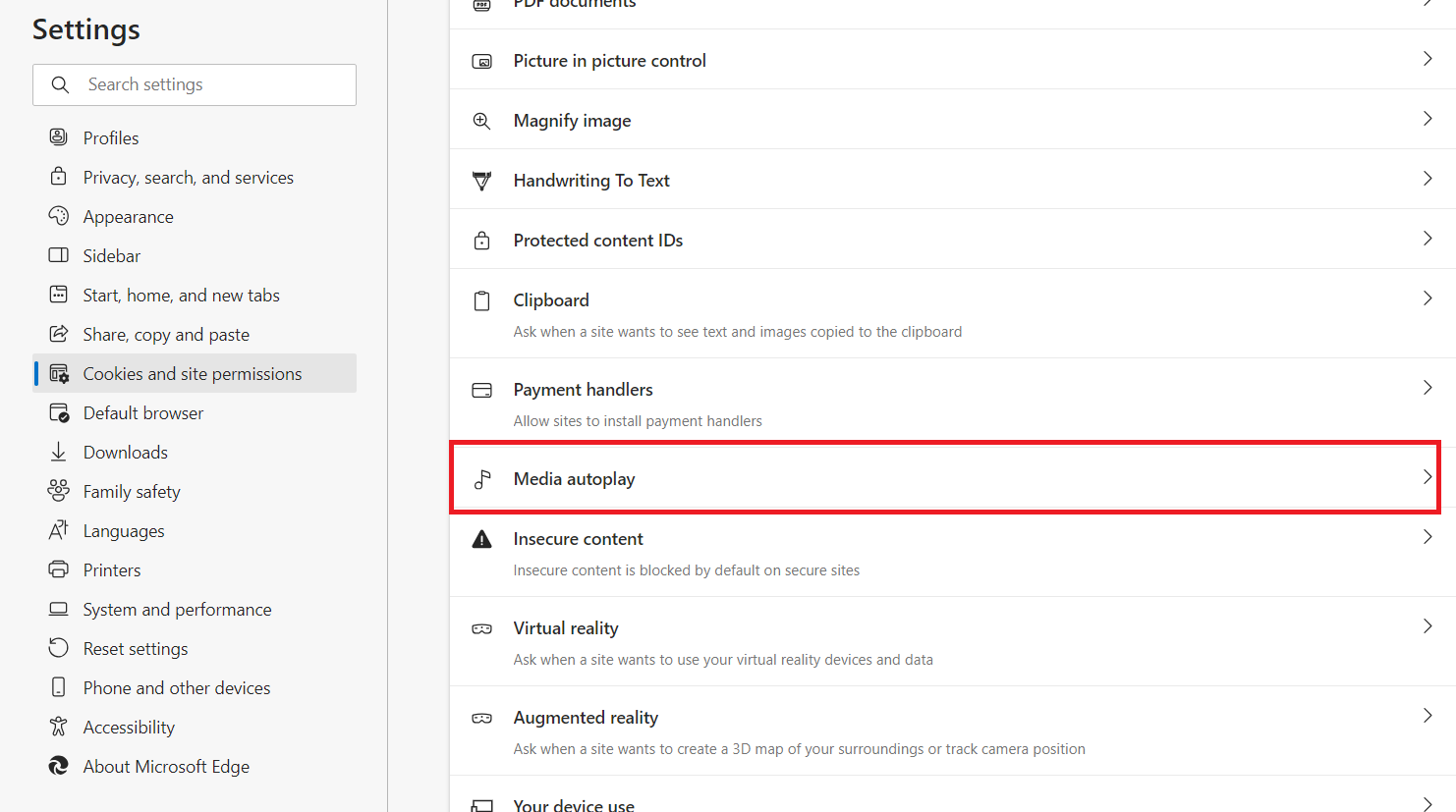Open Magnify image permission settings

click(x=572, y=121)
